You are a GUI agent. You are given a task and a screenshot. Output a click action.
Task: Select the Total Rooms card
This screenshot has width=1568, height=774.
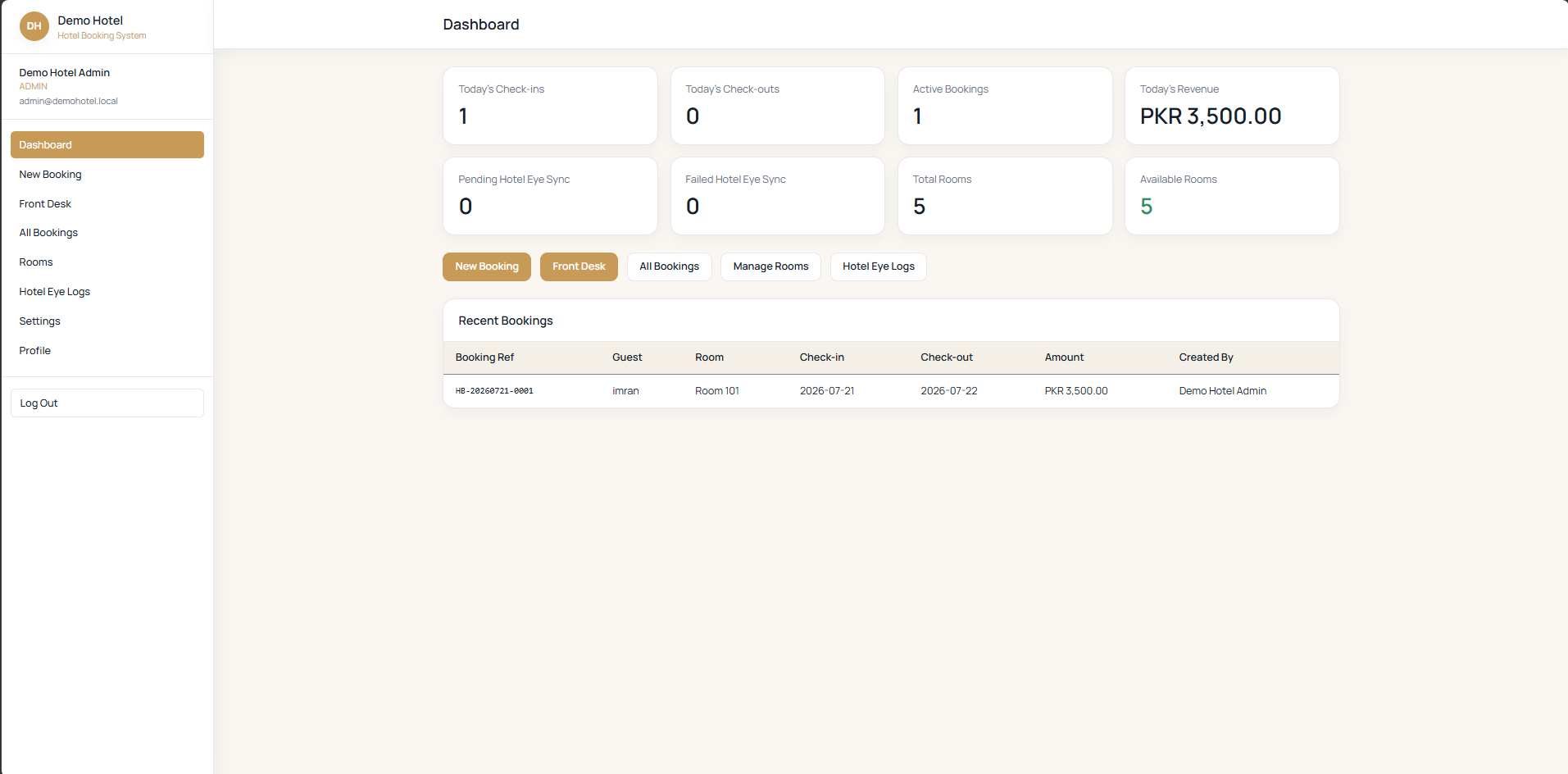coord(1005,196)
